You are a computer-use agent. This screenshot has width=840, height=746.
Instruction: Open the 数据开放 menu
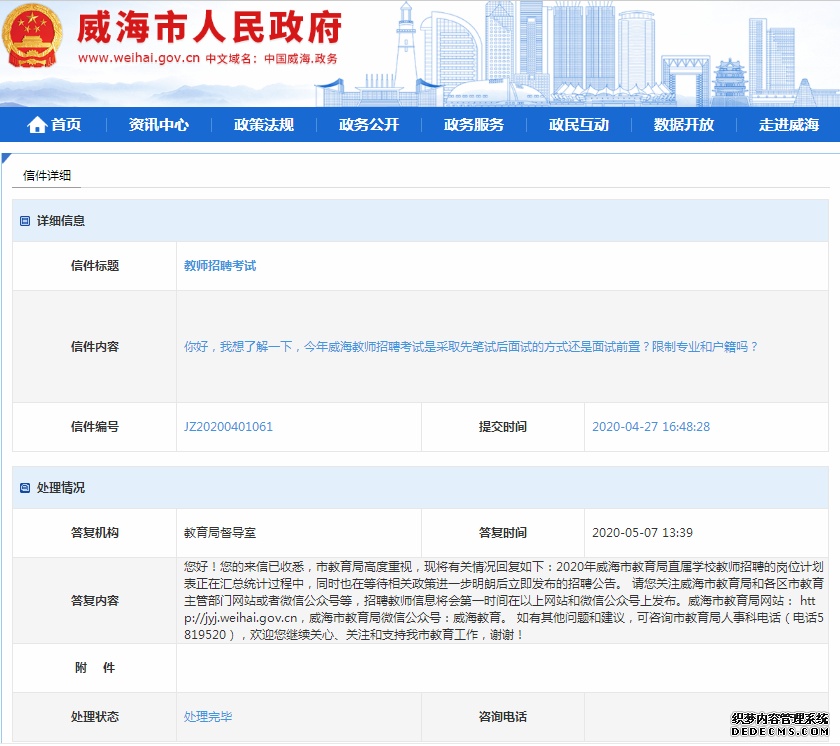pos(684,125)
